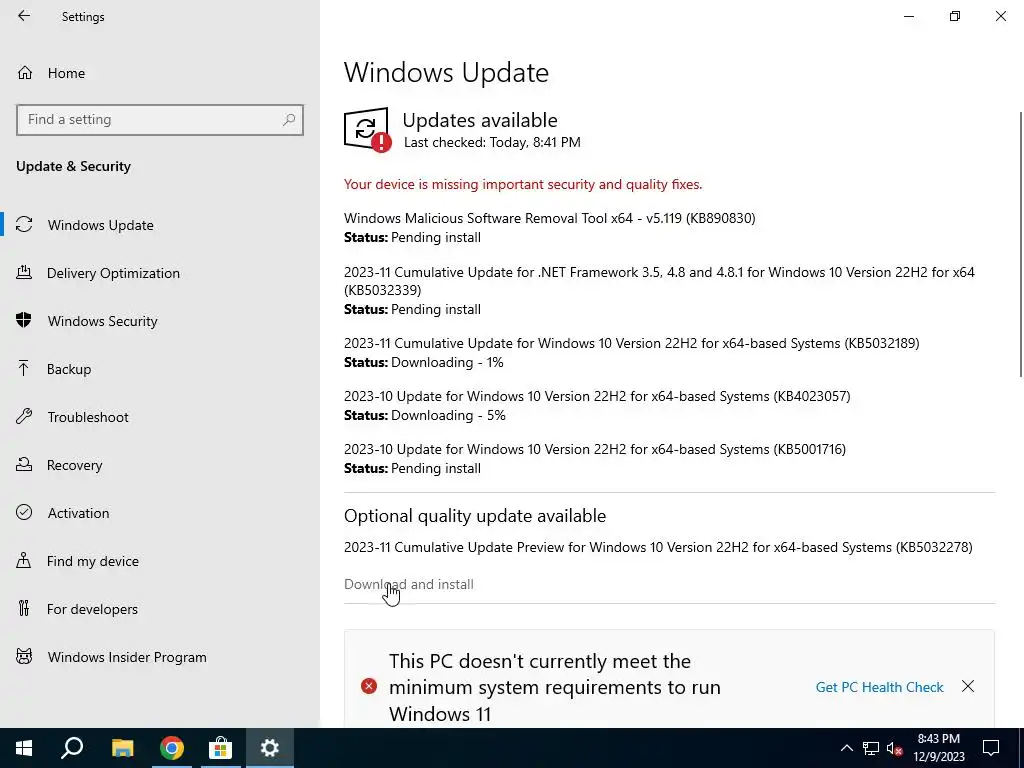Click the Downloading - 5% status text

pyautogui.click(x=448, y=415)
